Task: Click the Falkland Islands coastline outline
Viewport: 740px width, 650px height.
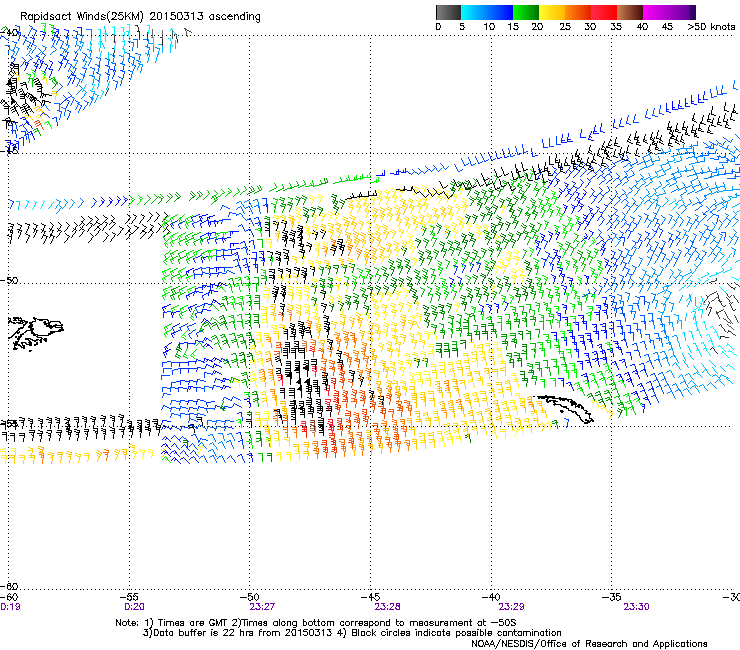Action: point(35,333)
